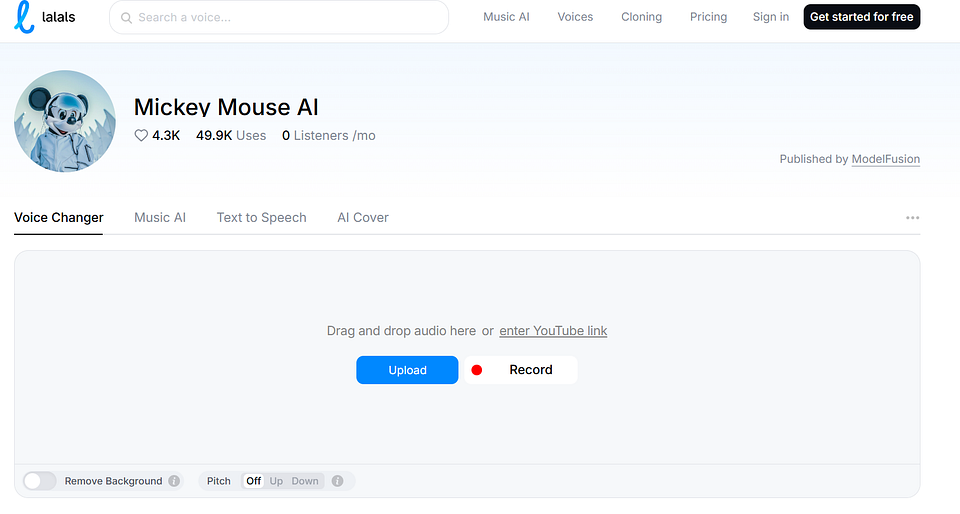Click the search magnifier icon
The image size is (960, 514).
point(126,18)
